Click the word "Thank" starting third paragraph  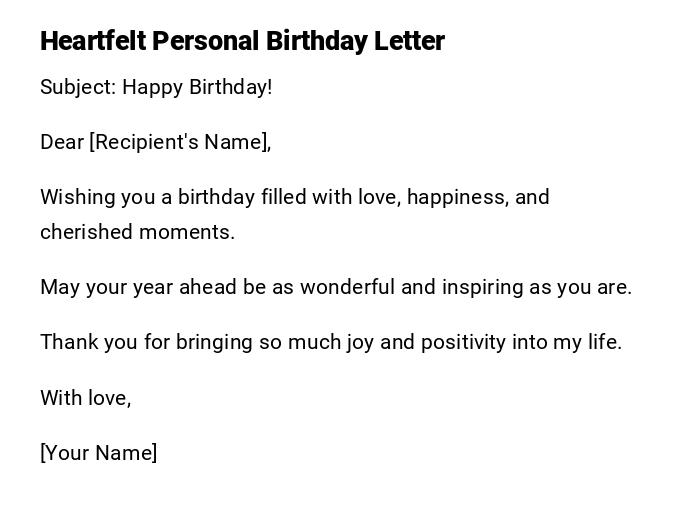(68, 342)
